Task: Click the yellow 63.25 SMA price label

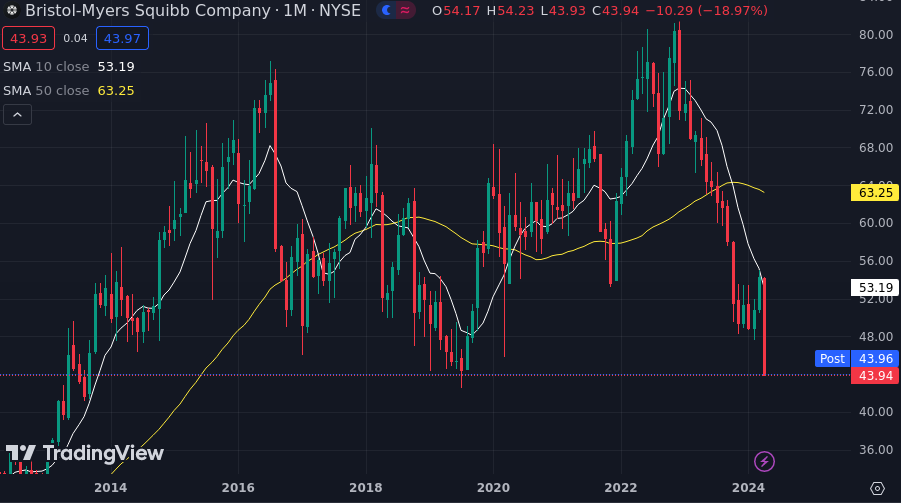Action: coord(875,193)
